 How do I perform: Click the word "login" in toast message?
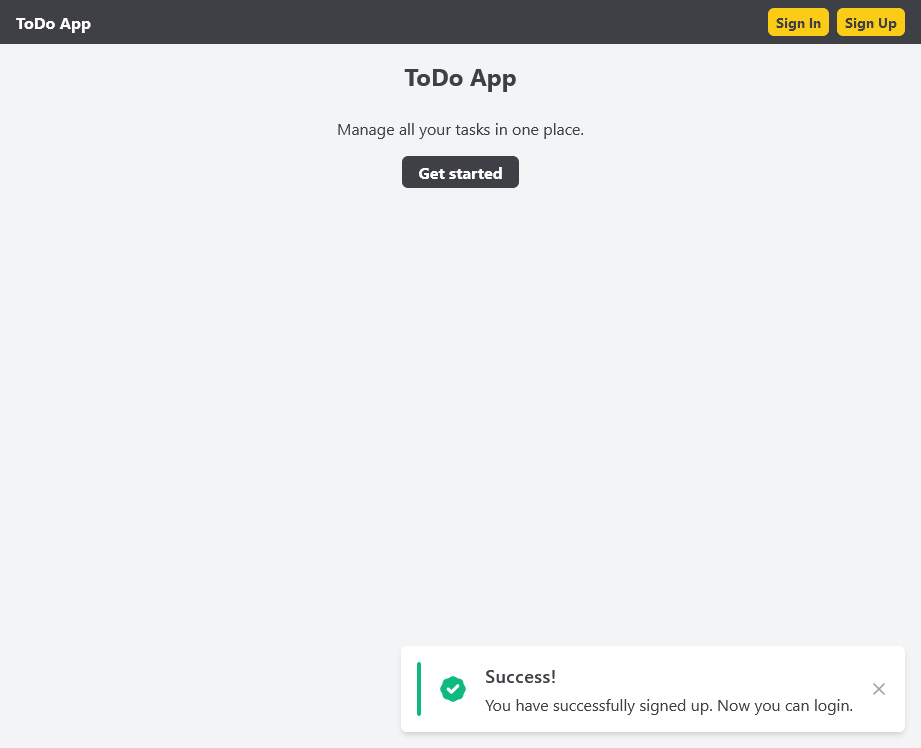click(832, 706)
